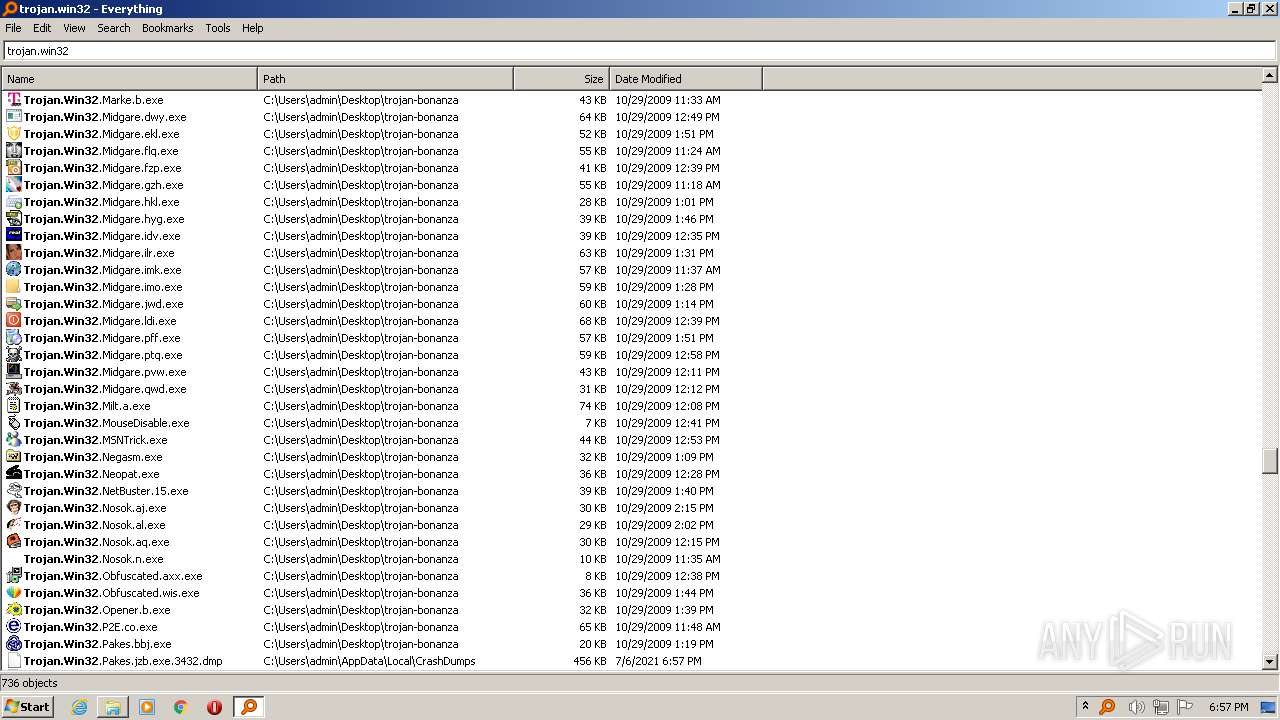Screen dimensions: 1280x720
Task: Click shield icon of Trojan.Win32.Midgare.ekl.exe
Action: 14,134
